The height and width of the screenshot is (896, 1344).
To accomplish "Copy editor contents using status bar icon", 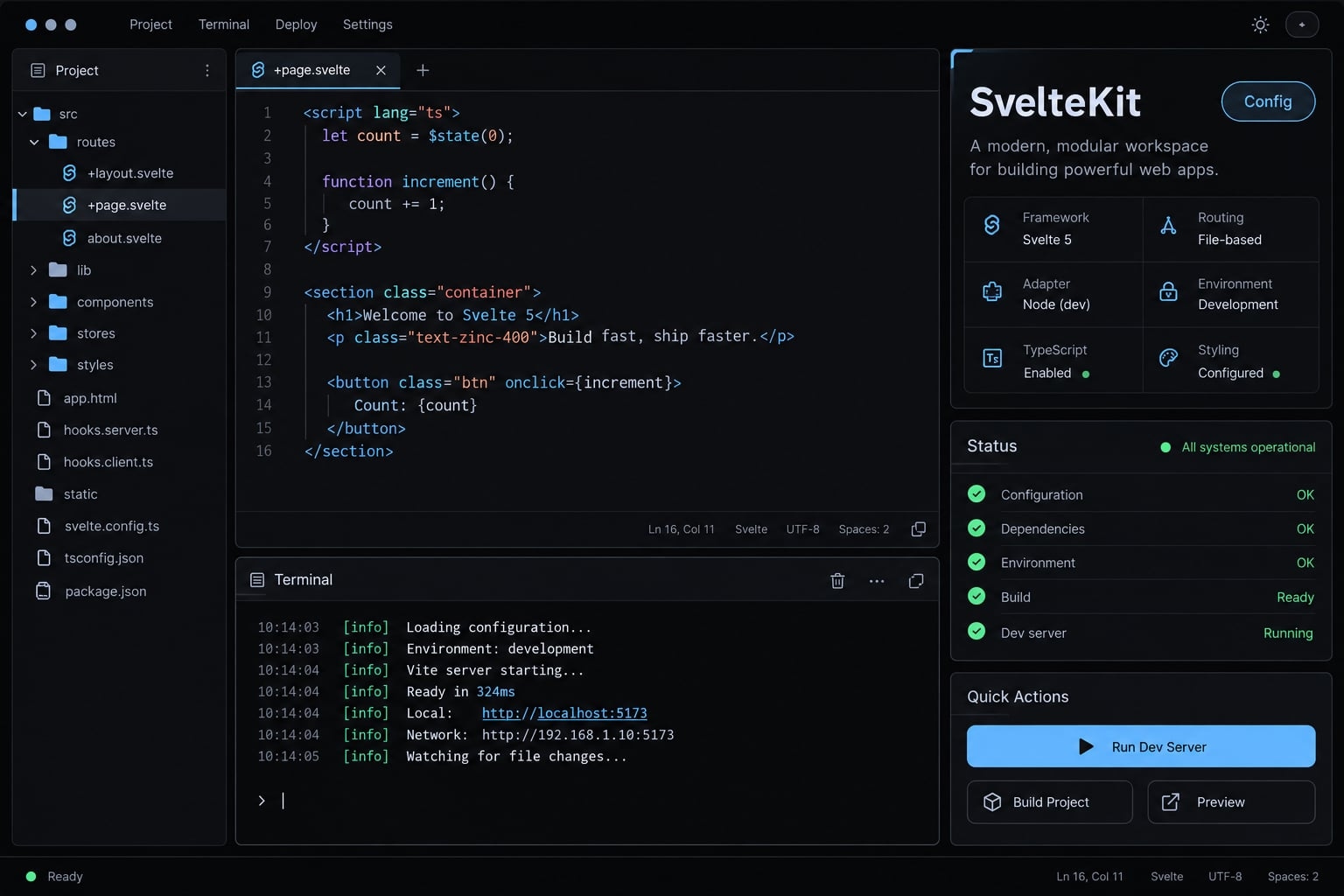I will [918, 529].
